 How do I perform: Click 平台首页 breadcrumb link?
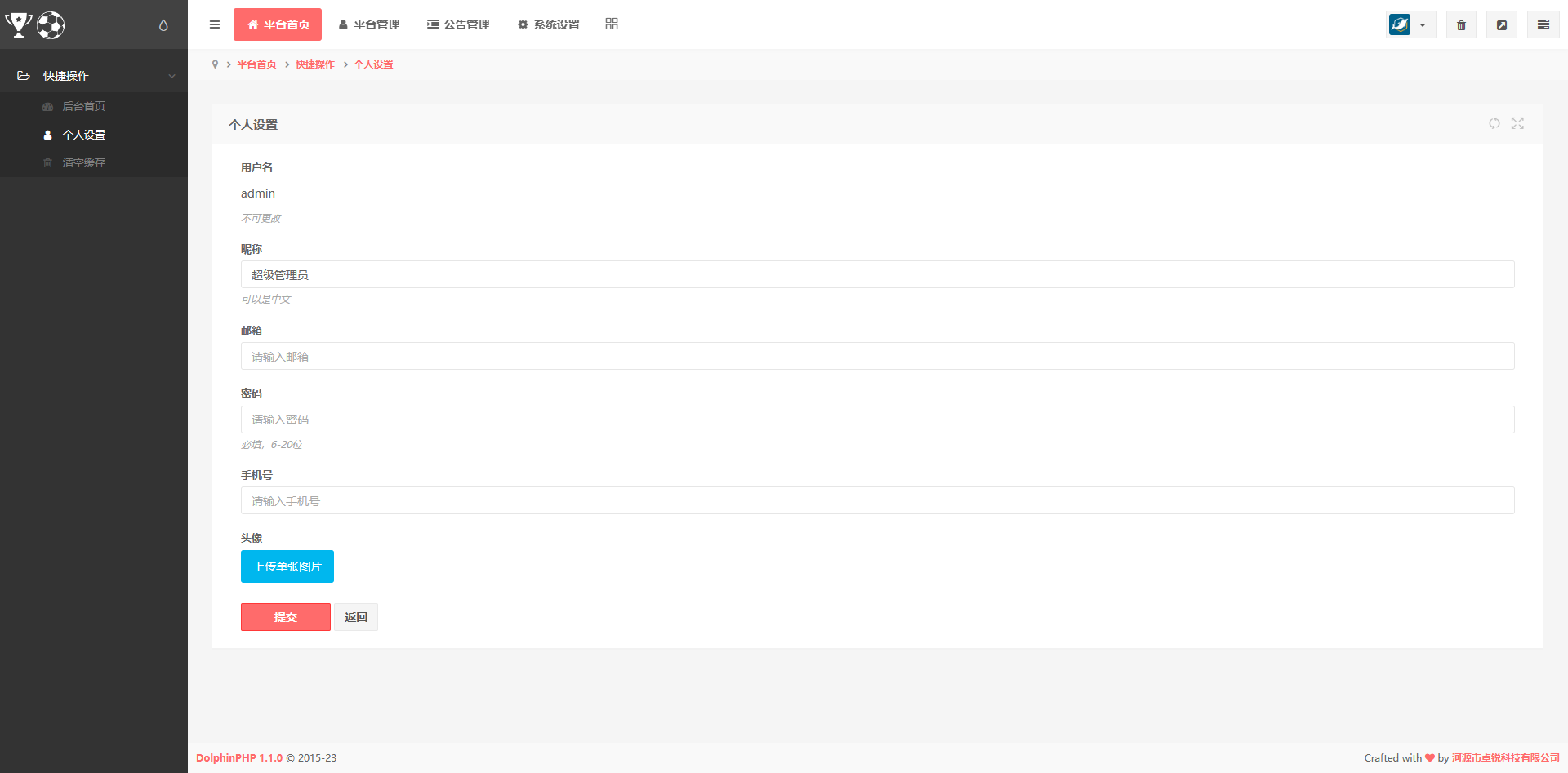click(256, 64)
